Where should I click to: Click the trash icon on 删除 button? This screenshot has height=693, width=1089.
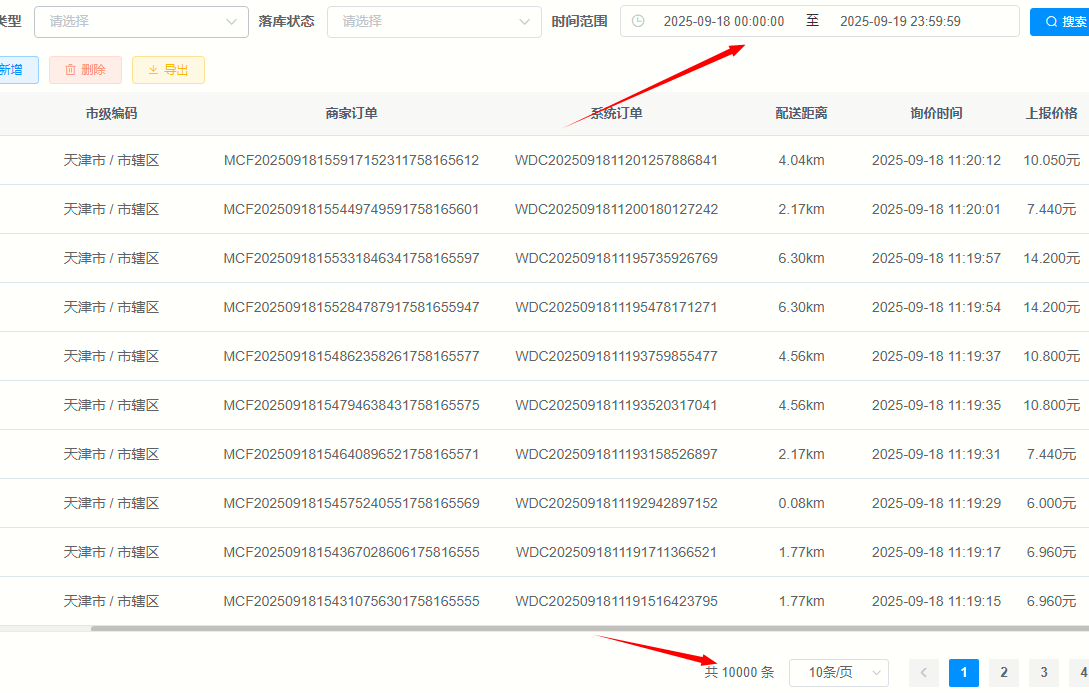(70, 70)
